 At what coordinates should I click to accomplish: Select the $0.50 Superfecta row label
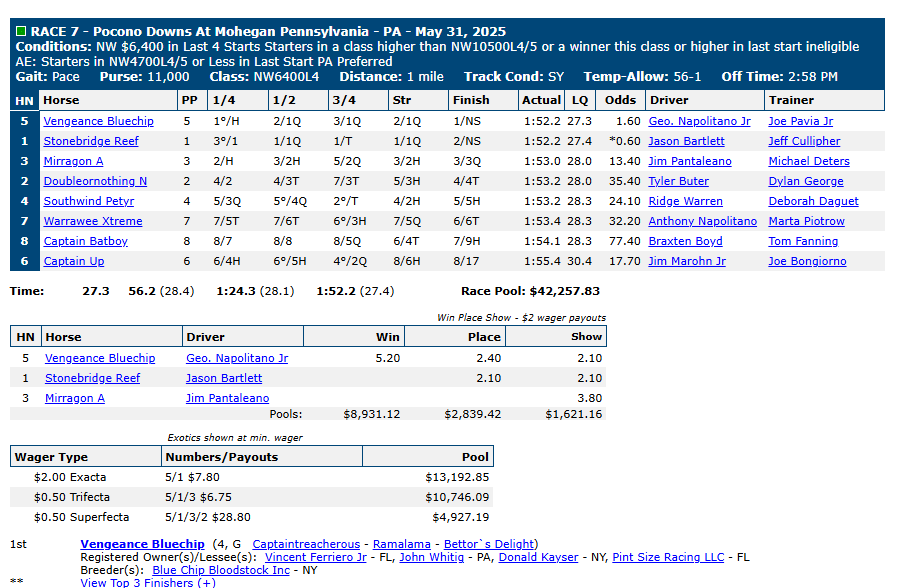tap(81, 517)
